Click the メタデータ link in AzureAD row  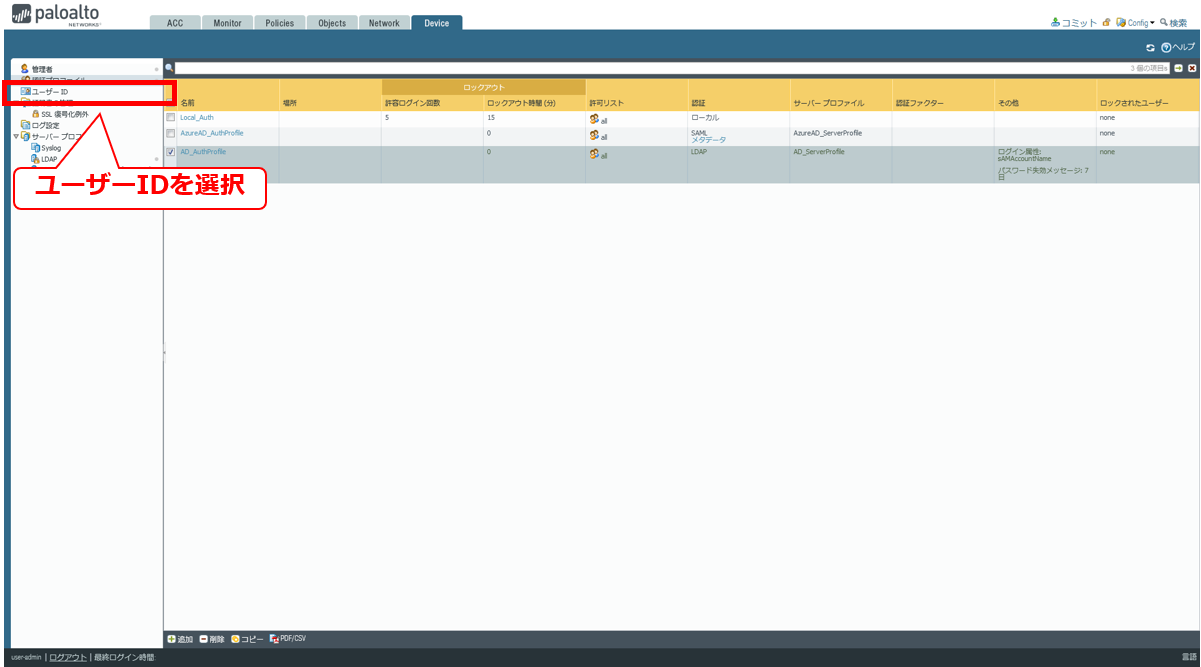point(708,140)
